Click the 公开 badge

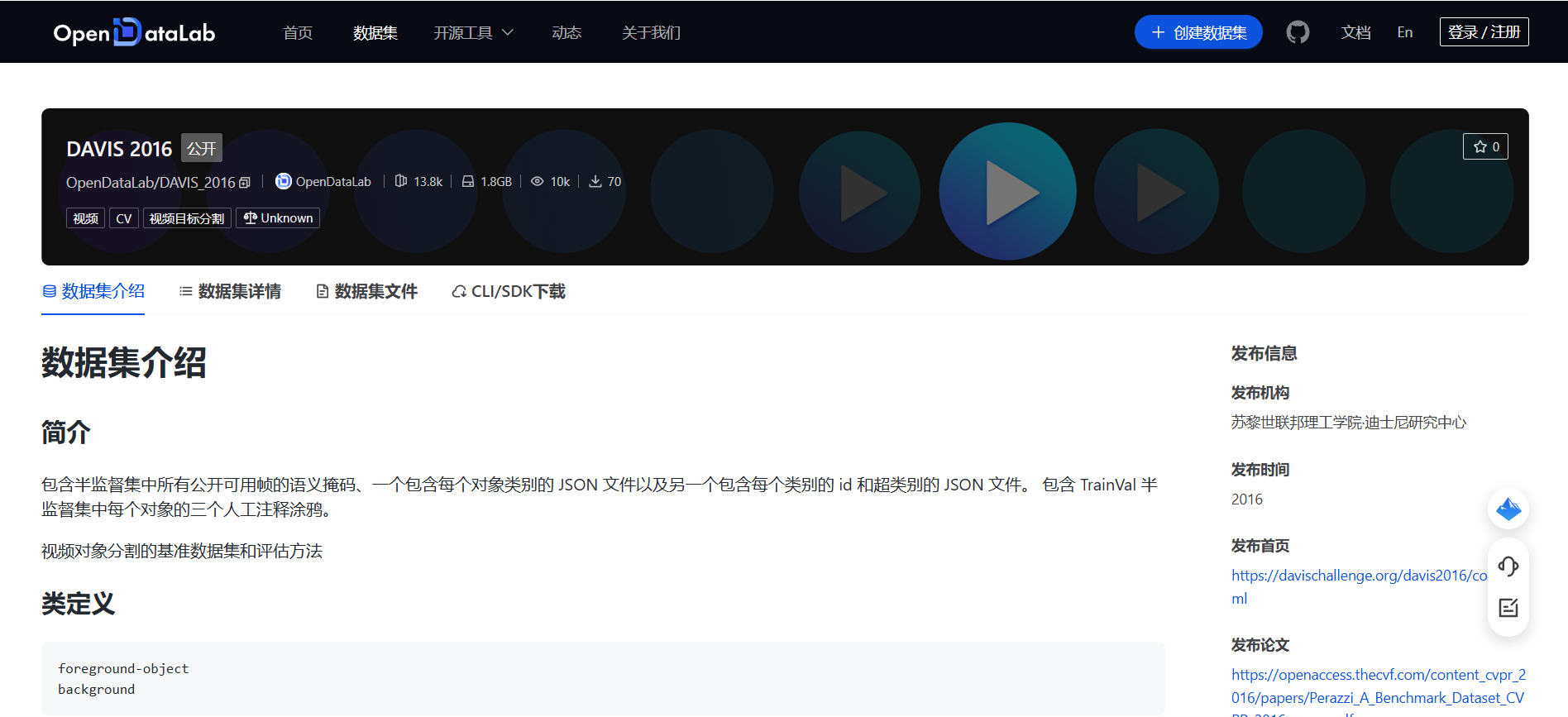[202, 148]
